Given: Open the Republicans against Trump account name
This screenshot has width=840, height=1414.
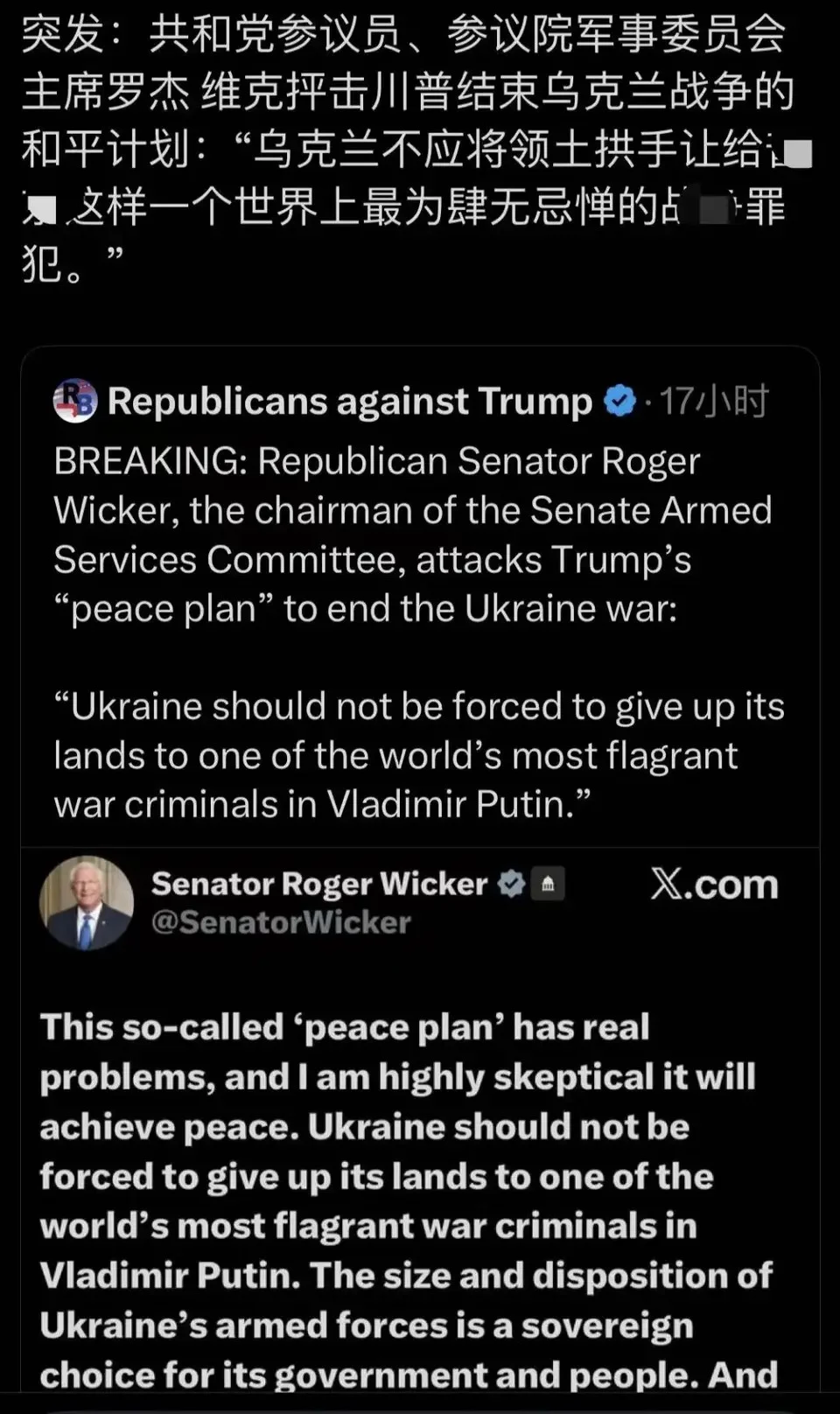Looking at the screenshot, I should [349, 402].
